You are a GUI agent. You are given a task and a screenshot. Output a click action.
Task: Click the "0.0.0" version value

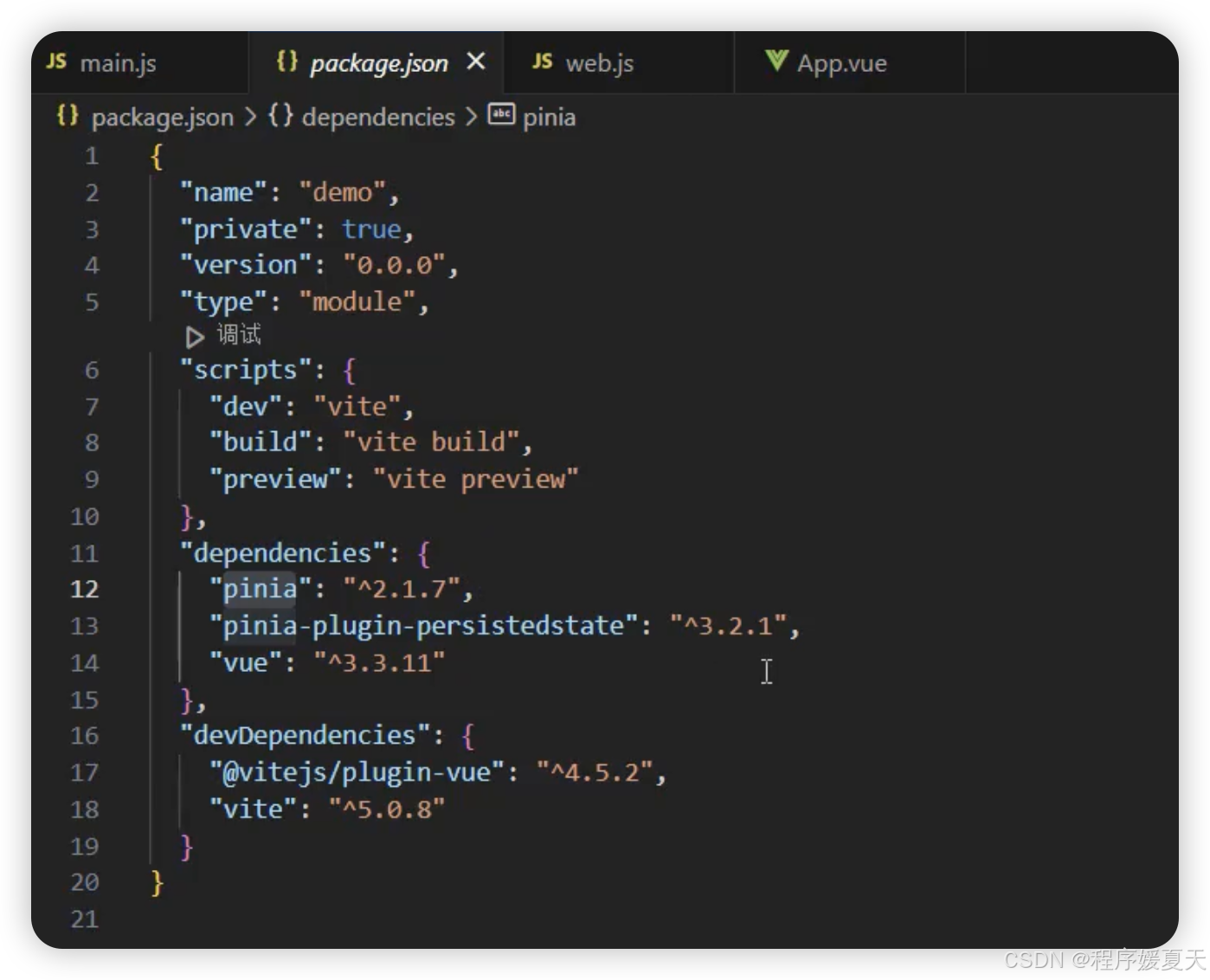tap(394, 265)
